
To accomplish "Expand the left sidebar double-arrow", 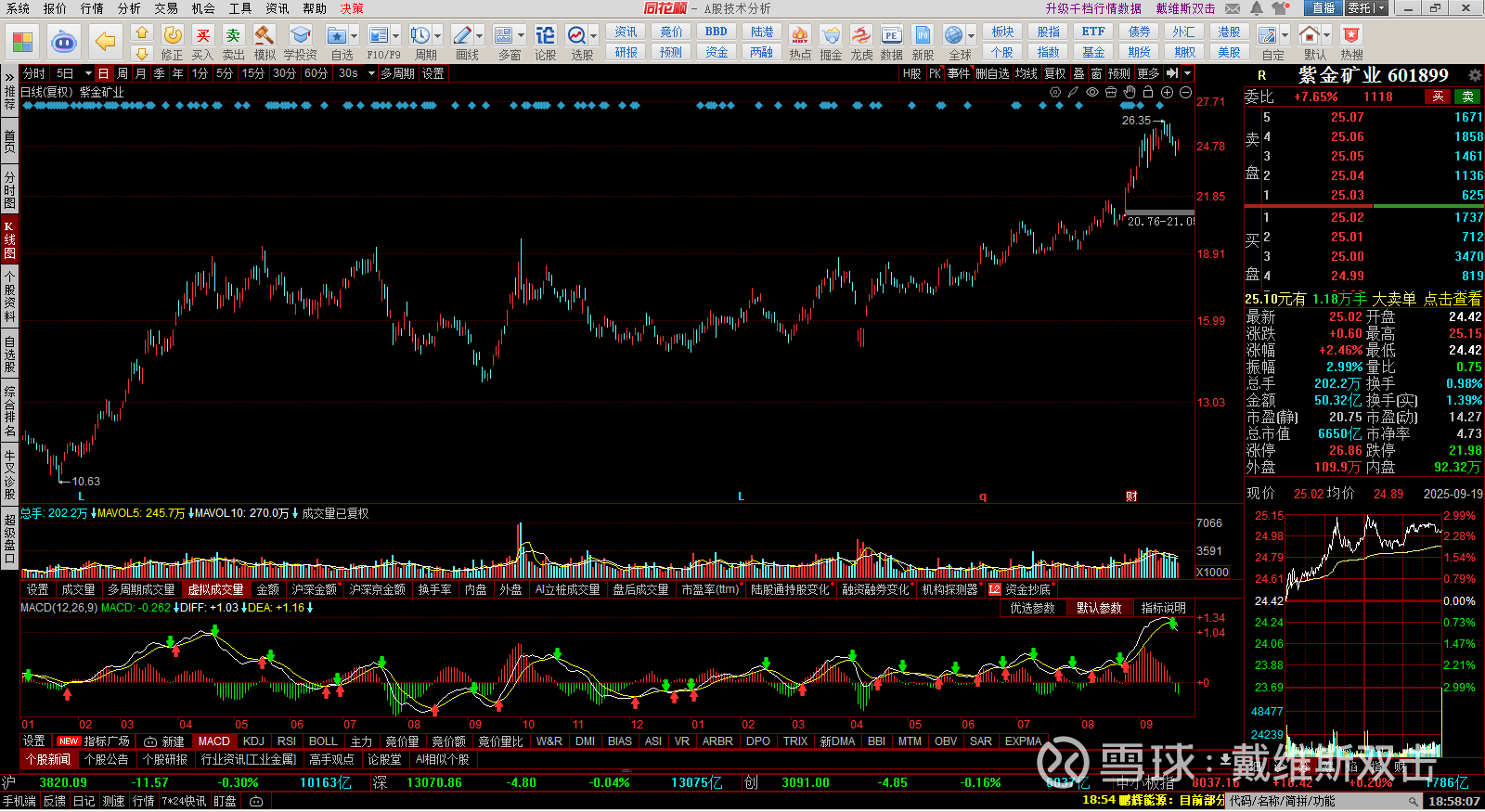I will point(9,76).
